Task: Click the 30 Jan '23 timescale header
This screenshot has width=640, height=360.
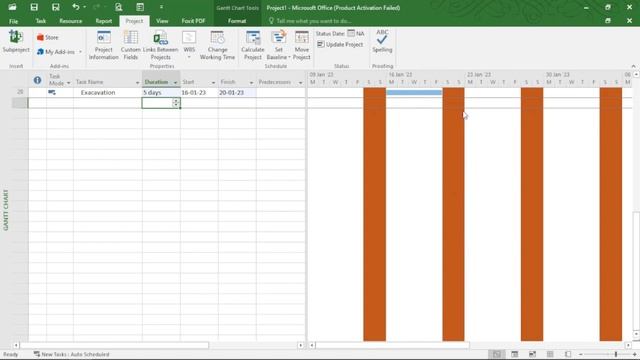Action: (x=558, y=75)
